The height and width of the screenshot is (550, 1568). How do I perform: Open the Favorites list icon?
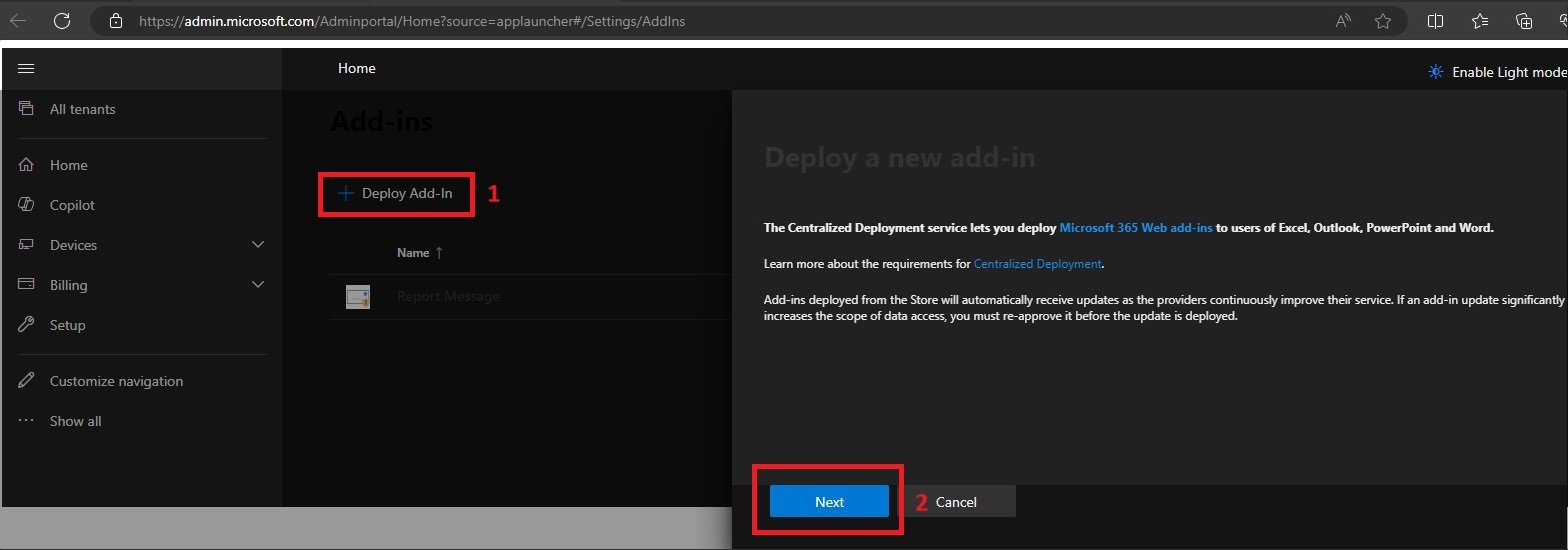[x=1480, y=20]
